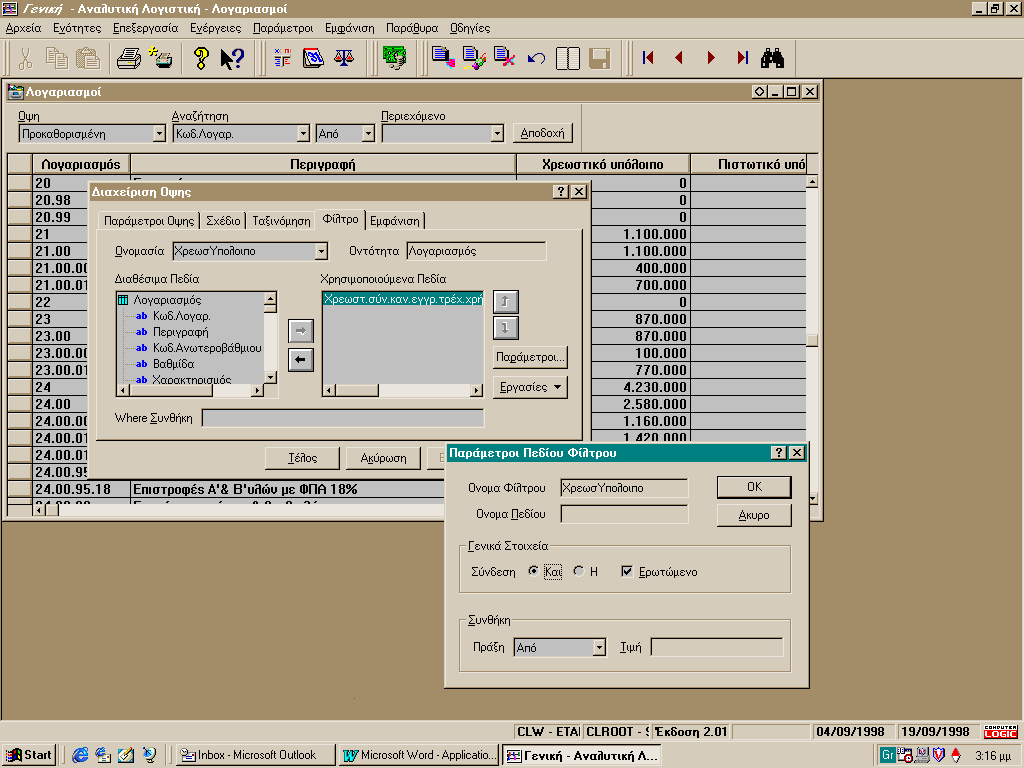This screenshot has width=1024, height=768.
Task: Go to first record navigation icon
Action: (648, 58)
